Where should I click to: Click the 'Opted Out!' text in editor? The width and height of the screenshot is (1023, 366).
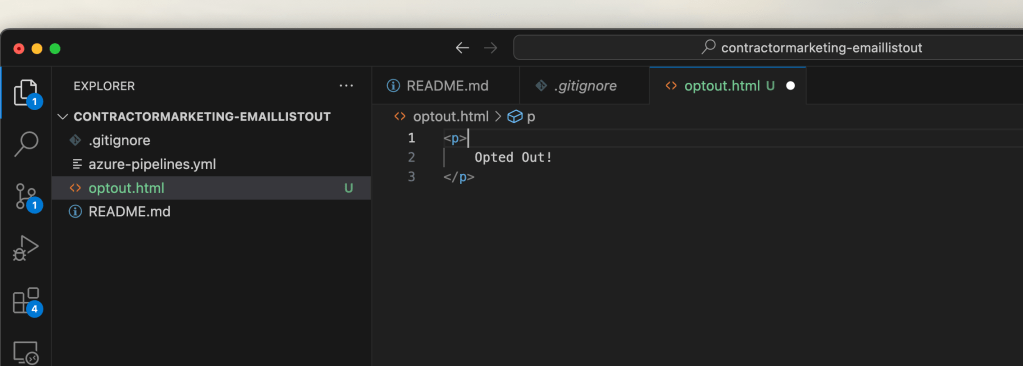pos(513,157)
